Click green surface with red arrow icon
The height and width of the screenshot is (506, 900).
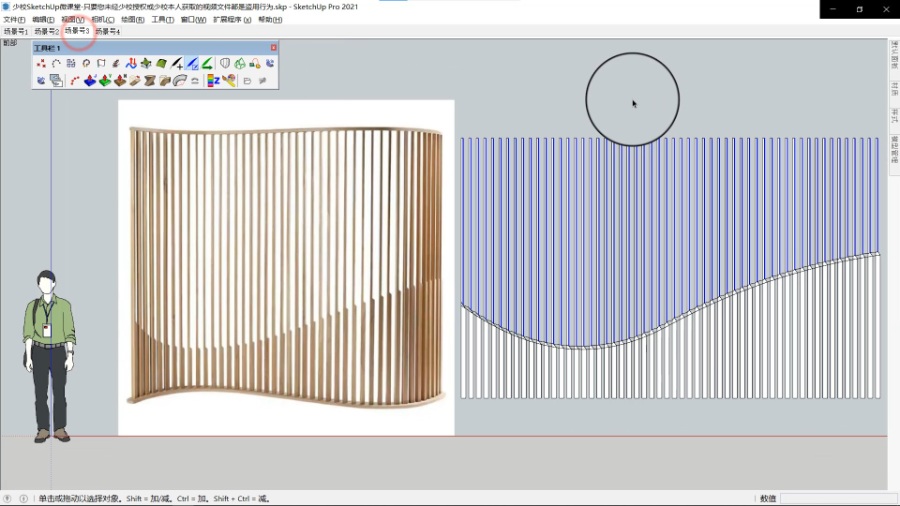(105, 81)
